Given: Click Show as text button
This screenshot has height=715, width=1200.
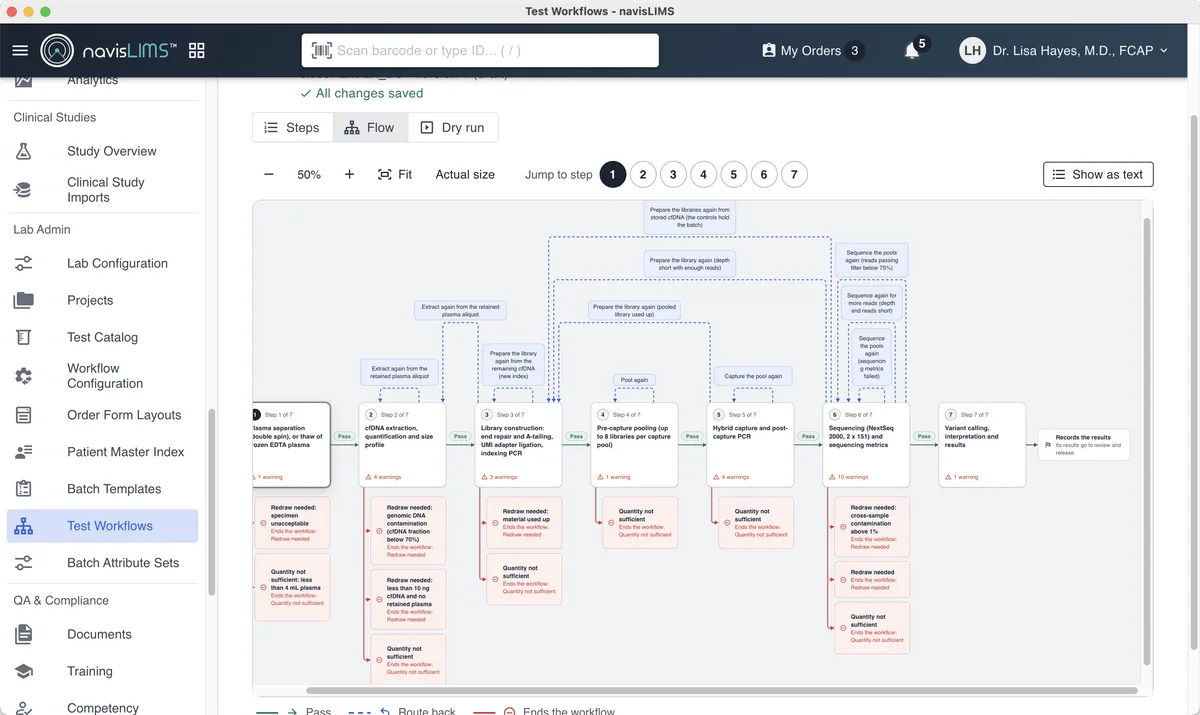Looking at the screenshot, I should click(1098, 174).
